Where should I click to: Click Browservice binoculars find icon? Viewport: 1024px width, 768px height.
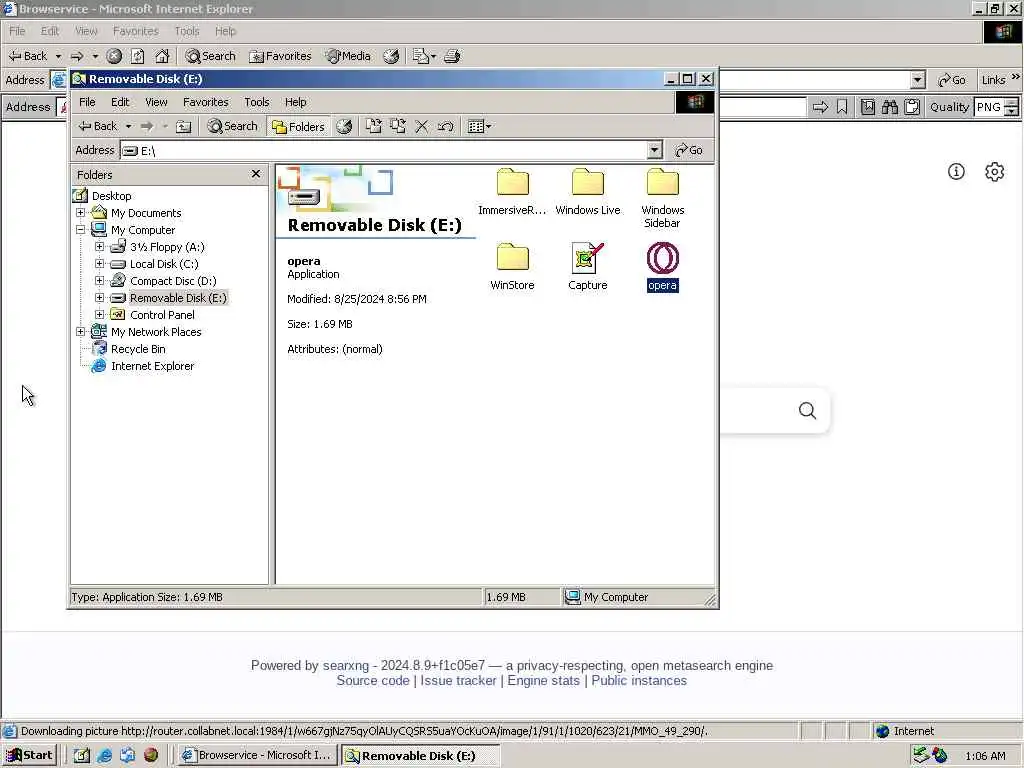(x=889, y=106)
